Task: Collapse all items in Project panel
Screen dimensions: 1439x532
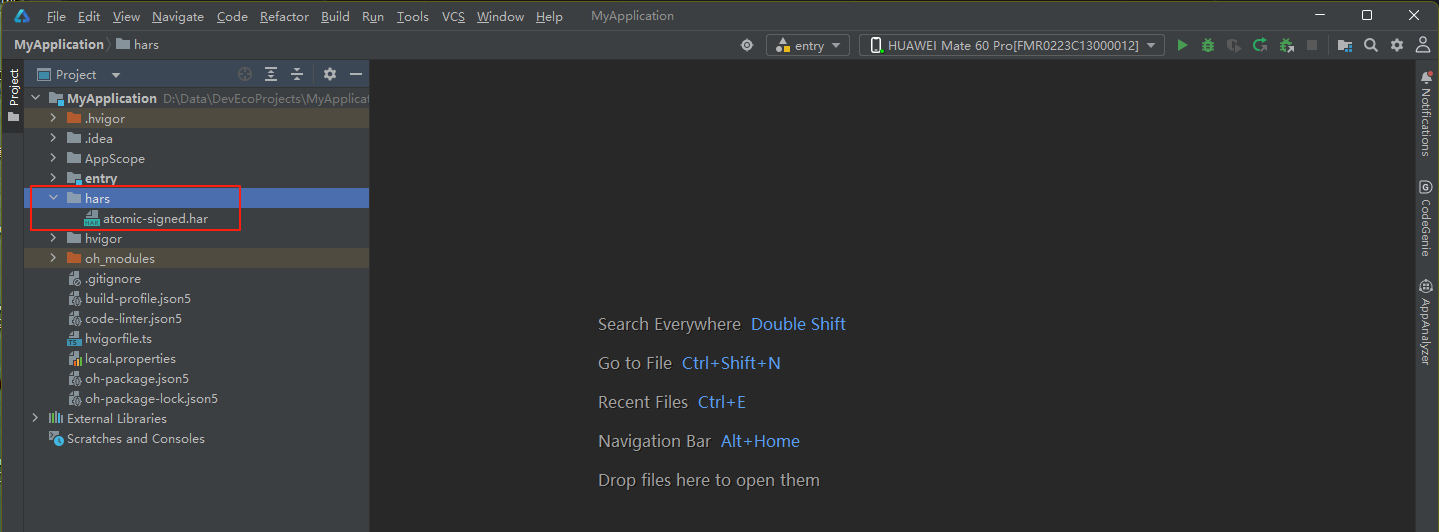Action: click(x=297, y=74)
